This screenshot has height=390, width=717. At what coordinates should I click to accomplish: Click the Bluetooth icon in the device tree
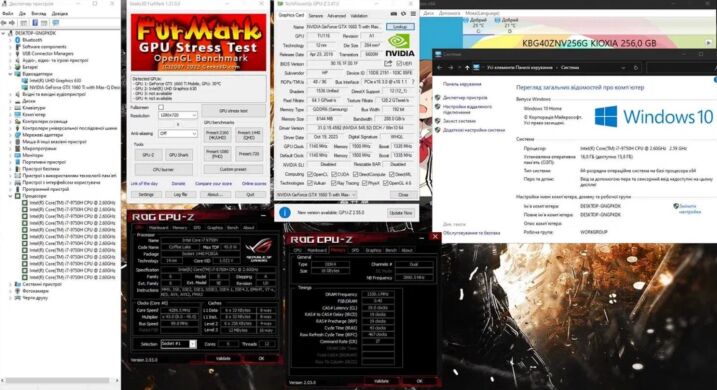(18, 40)
